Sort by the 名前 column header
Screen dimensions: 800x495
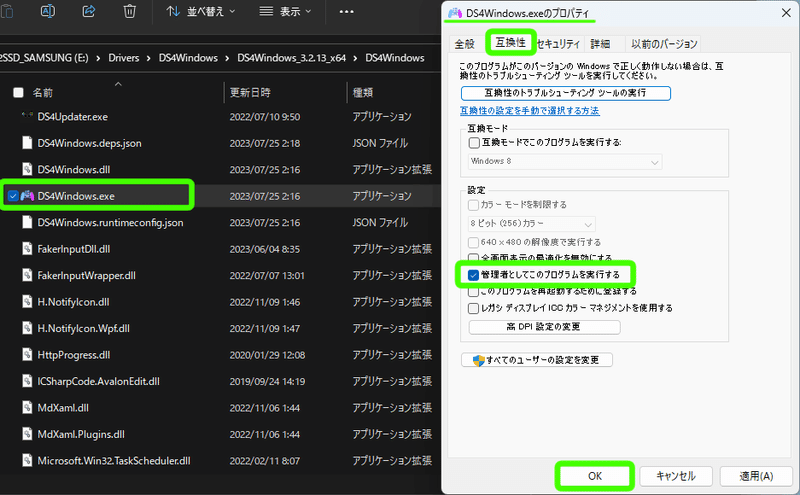43,92
